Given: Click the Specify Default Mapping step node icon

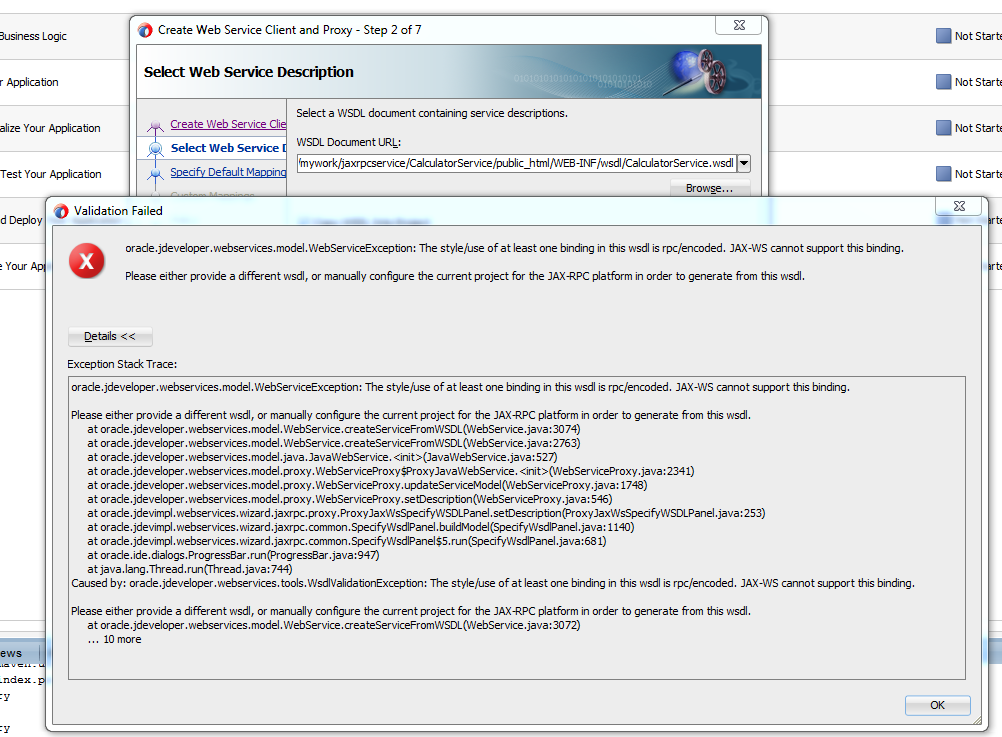Looking at the screenshot, I should [155, 173].
